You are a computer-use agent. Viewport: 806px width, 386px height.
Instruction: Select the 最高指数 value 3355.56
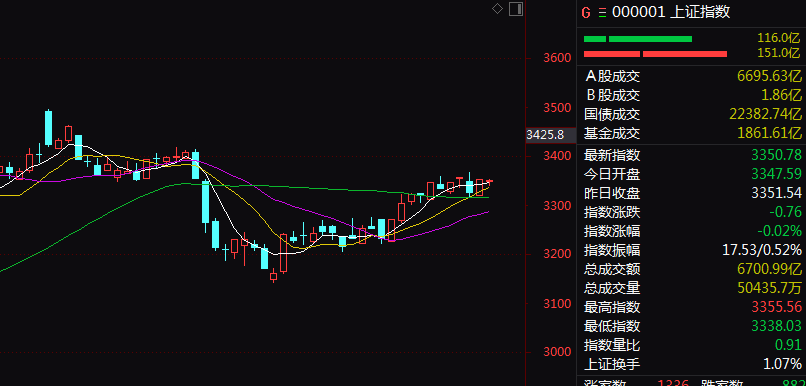(x=776, y=307)
